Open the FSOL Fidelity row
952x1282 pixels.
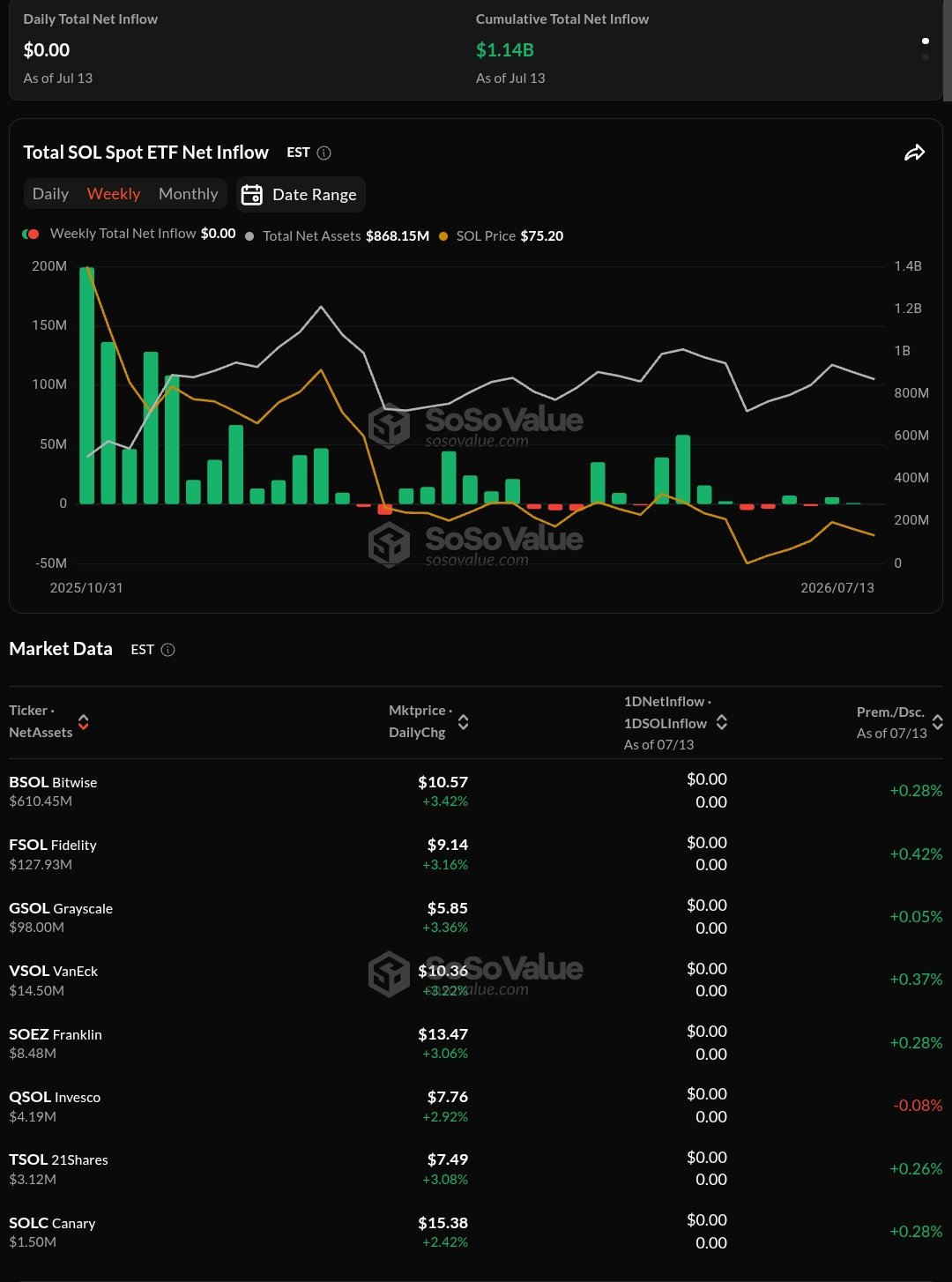coord(476,853)
